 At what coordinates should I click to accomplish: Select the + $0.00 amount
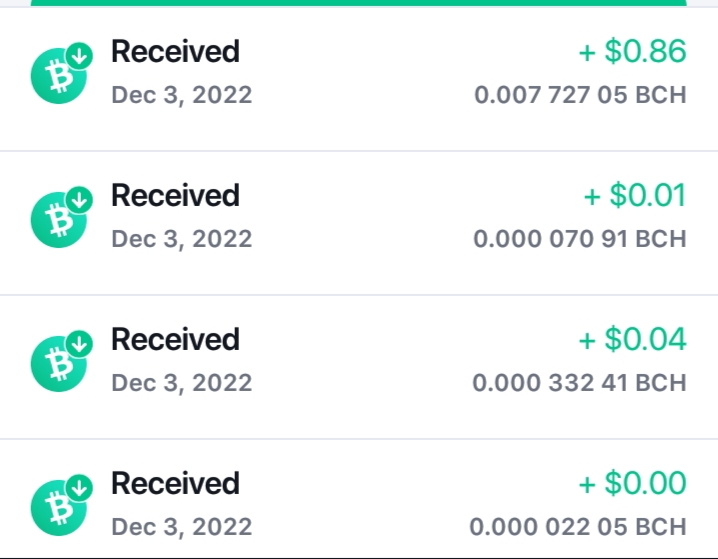[x=632, y=483]
